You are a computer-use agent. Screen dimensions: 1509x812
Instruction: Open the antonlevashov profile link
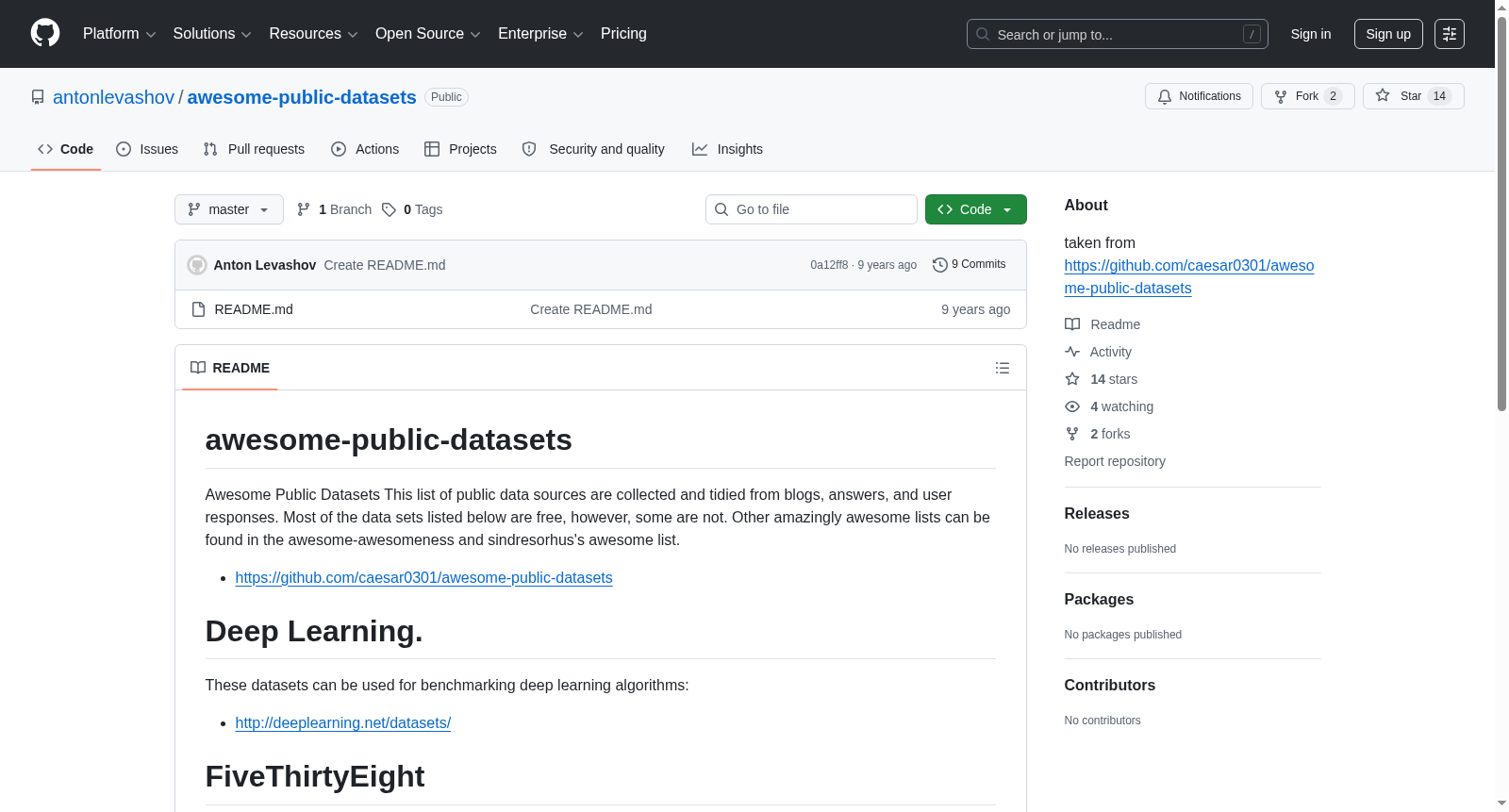(x=113, y=97)
